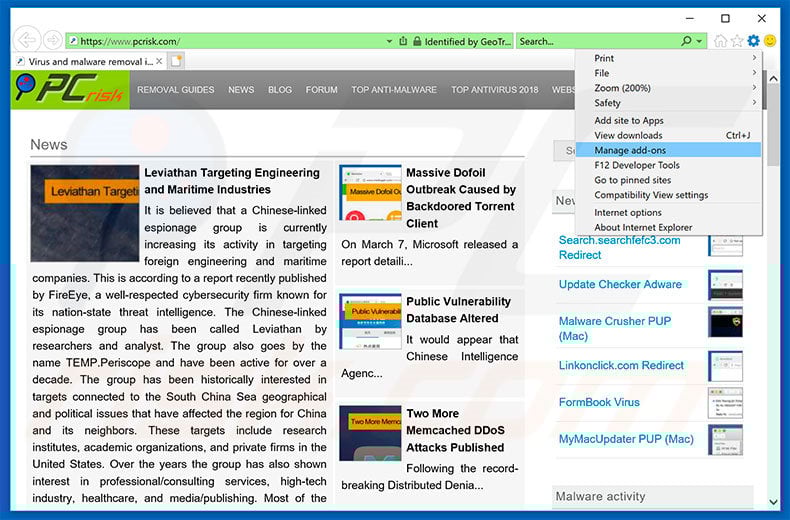
Task: Open FORUM navigation link
Action: [321, 90]
